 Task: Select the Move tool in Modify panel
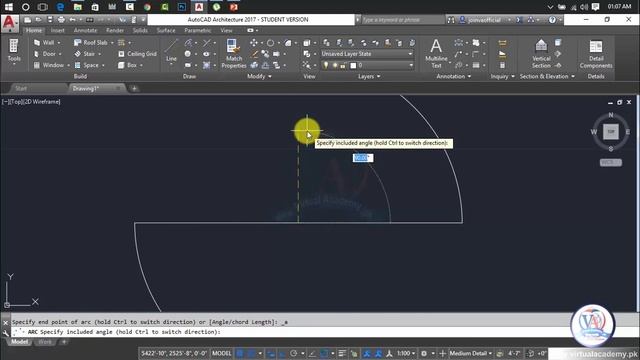pos(254,42)
